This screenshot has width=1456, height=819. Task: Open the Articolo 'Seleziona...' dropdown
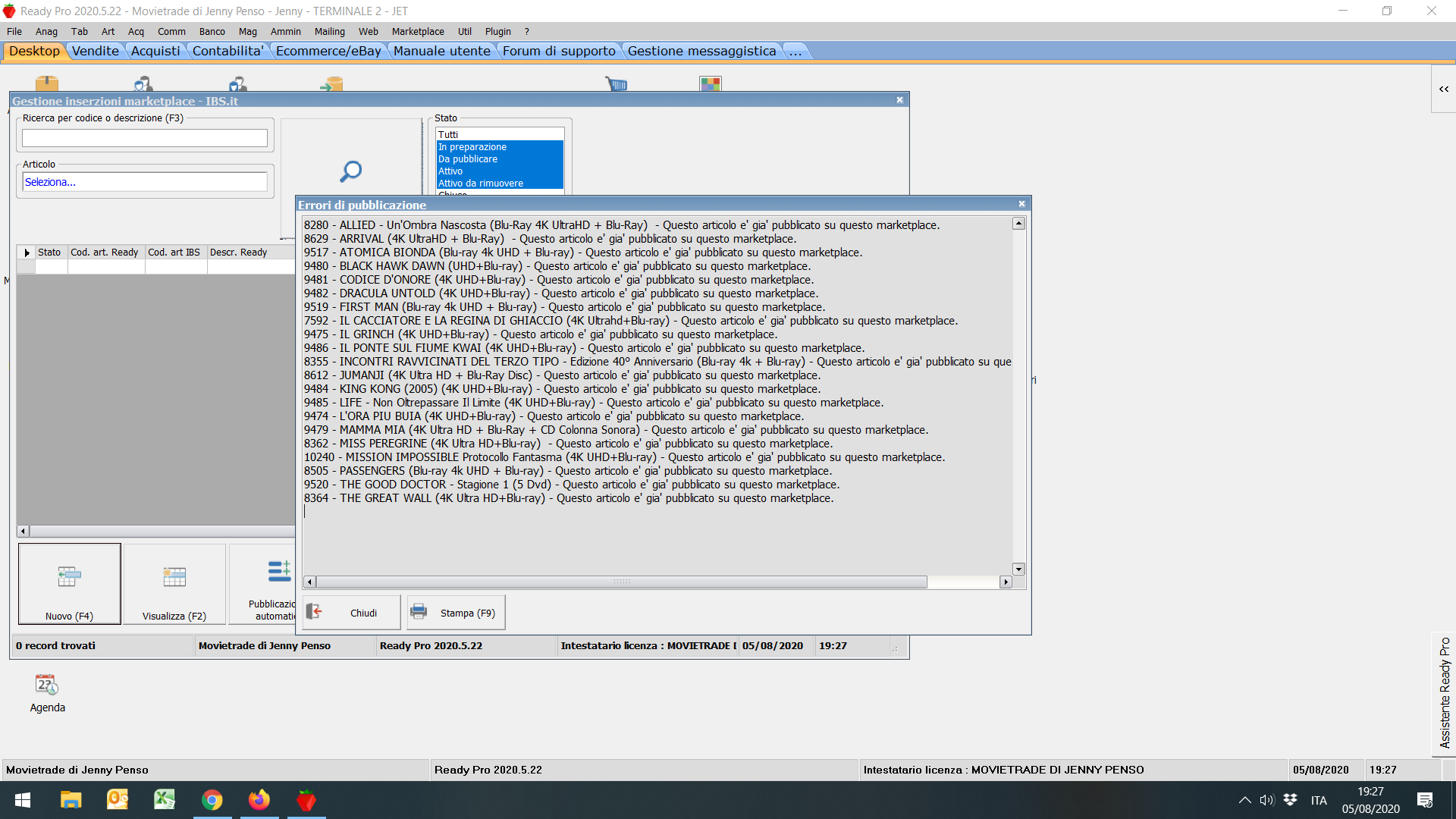click(144, 182)
